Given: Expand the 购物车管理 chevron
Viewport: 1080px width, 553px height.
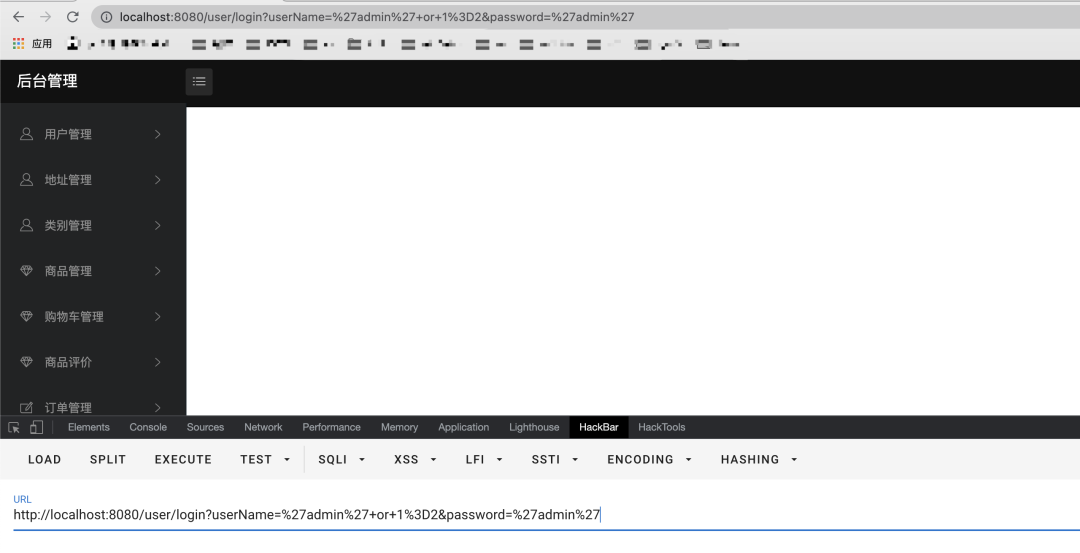Looking at the screenshot, I should point(158,316).
